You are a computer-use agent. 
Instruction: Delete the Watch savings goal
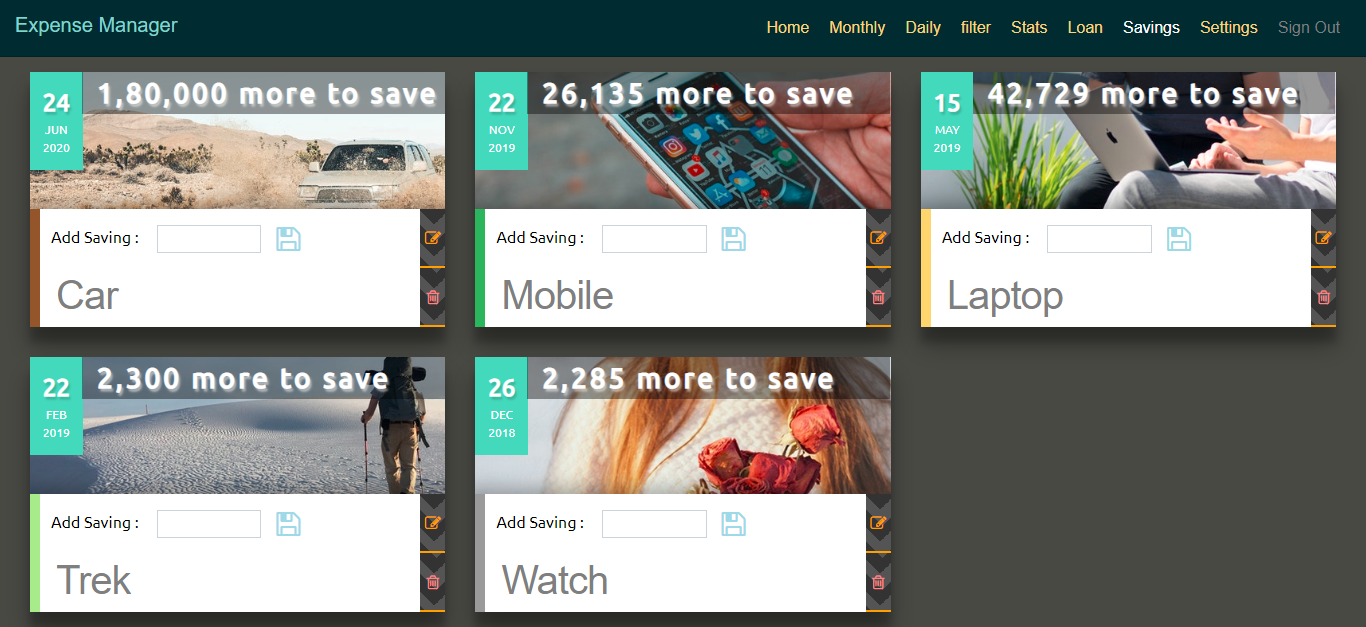tap(878, 582)
